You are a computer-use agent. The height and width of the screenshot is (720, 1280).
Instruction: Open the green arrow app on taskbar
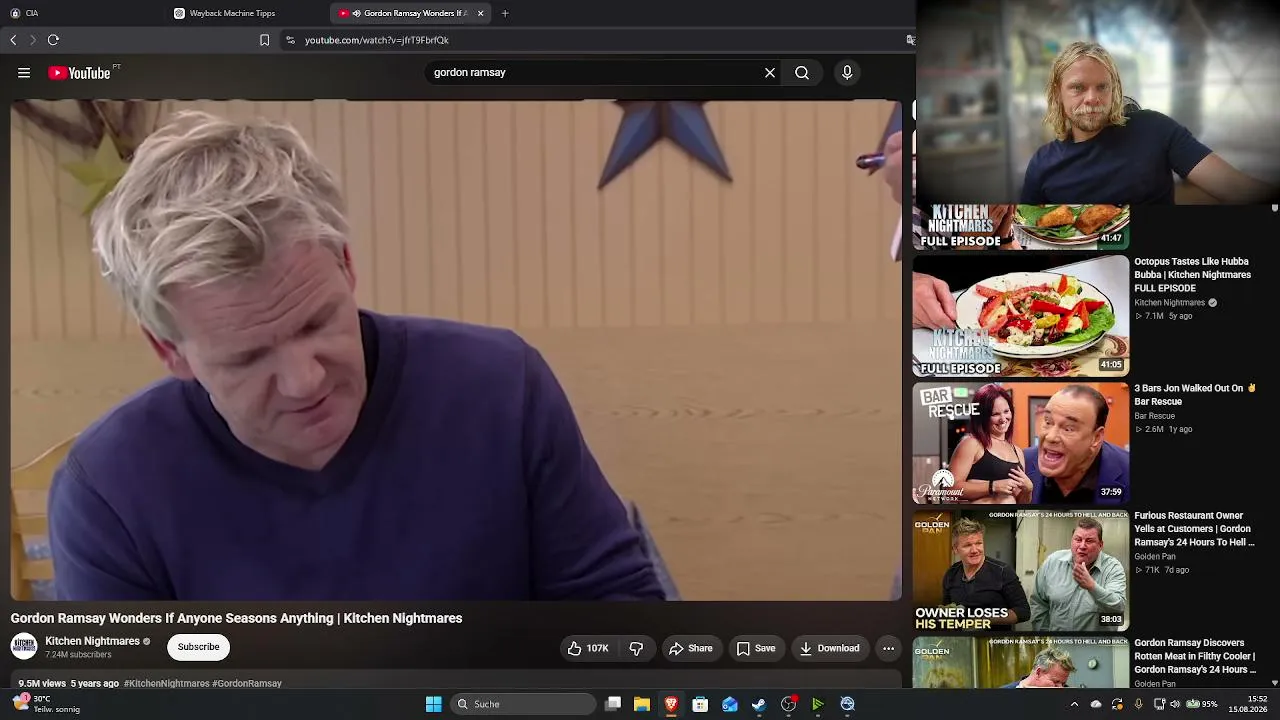tap(818, 704)
